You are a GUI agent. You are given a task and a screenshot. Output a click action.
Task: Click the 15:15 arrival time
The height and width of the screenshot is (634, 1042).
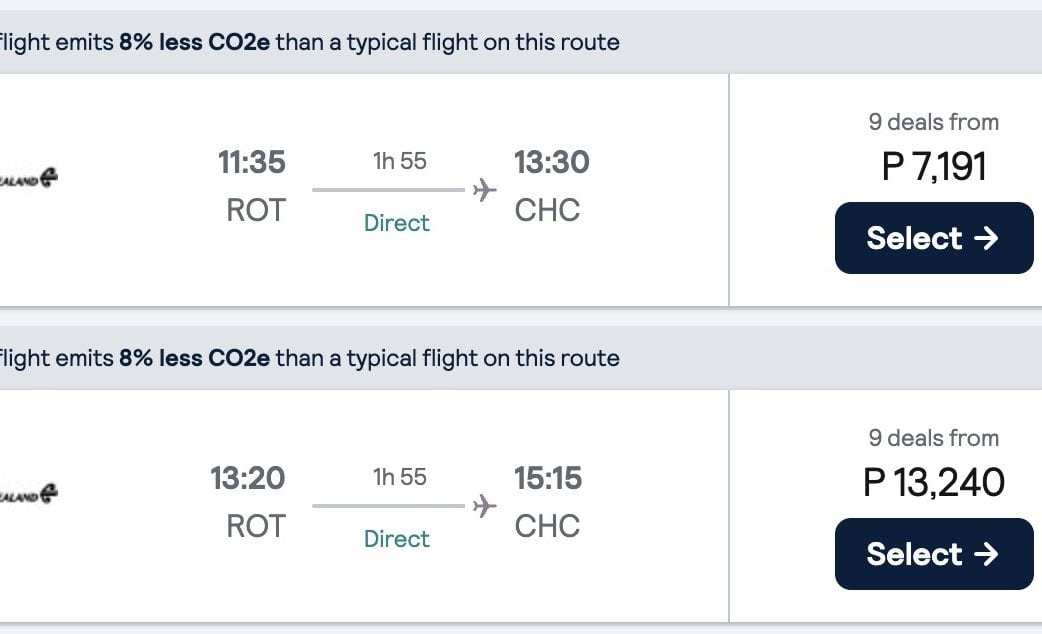(548, 478)
